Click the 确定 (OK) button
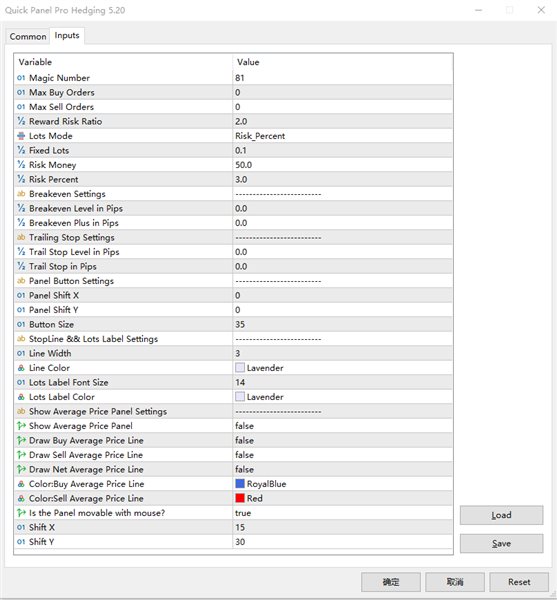 (x=391, y=582)
